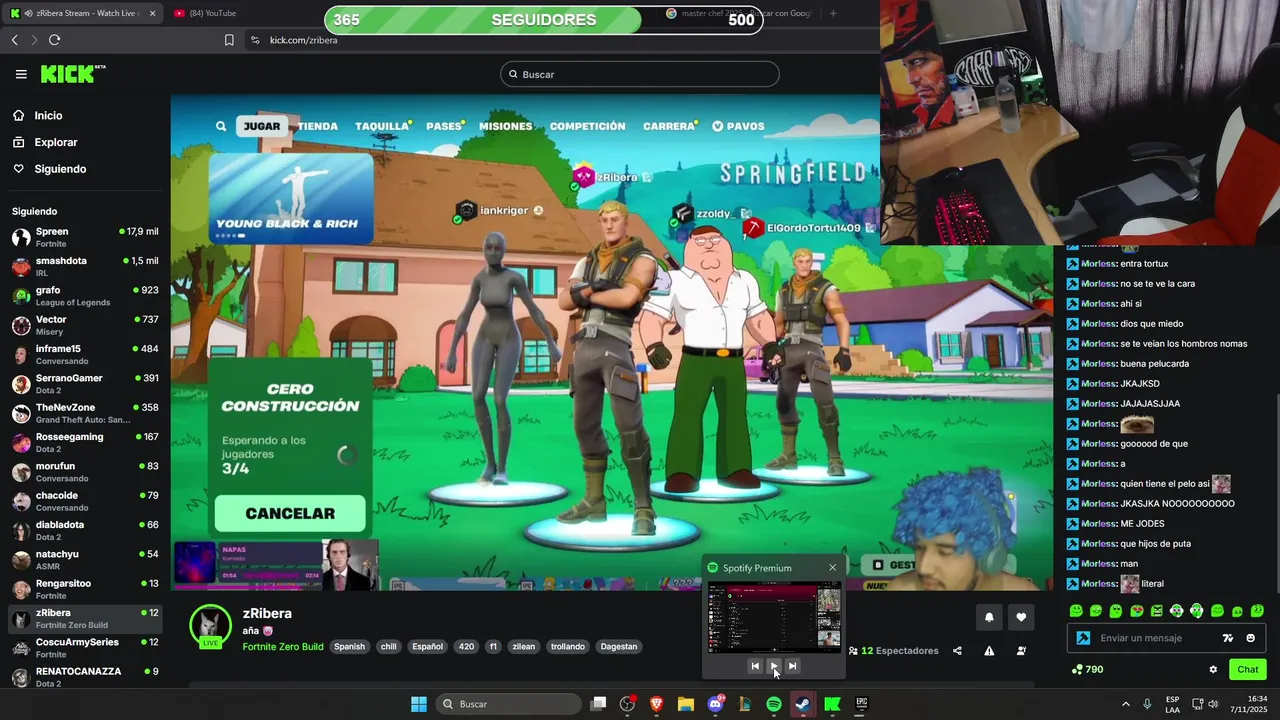Click the Dagestan stream tag
The width and height of the screenshot is (1280, 720).
[x=618, y=646]
